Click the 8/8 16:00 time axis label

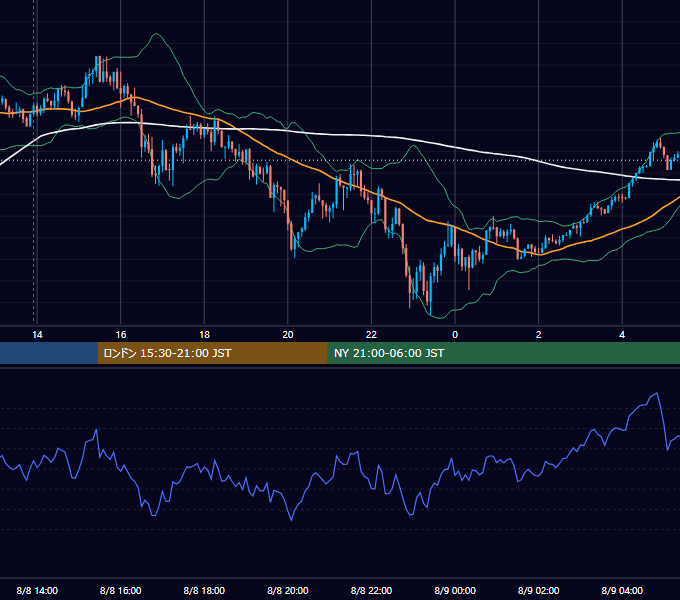pos(121,590)
